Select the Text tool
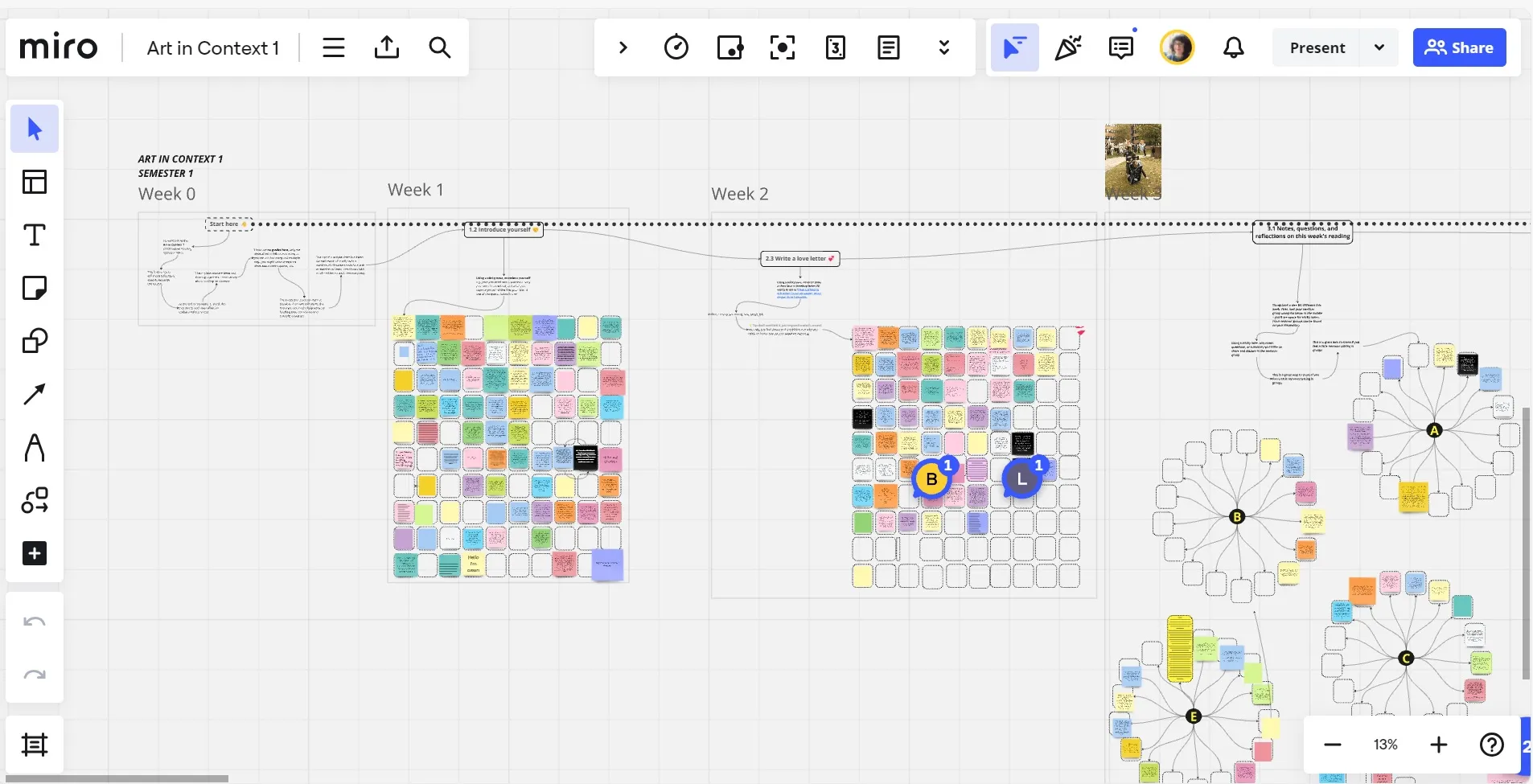1533x784 pixels. [x=35, y=235]
